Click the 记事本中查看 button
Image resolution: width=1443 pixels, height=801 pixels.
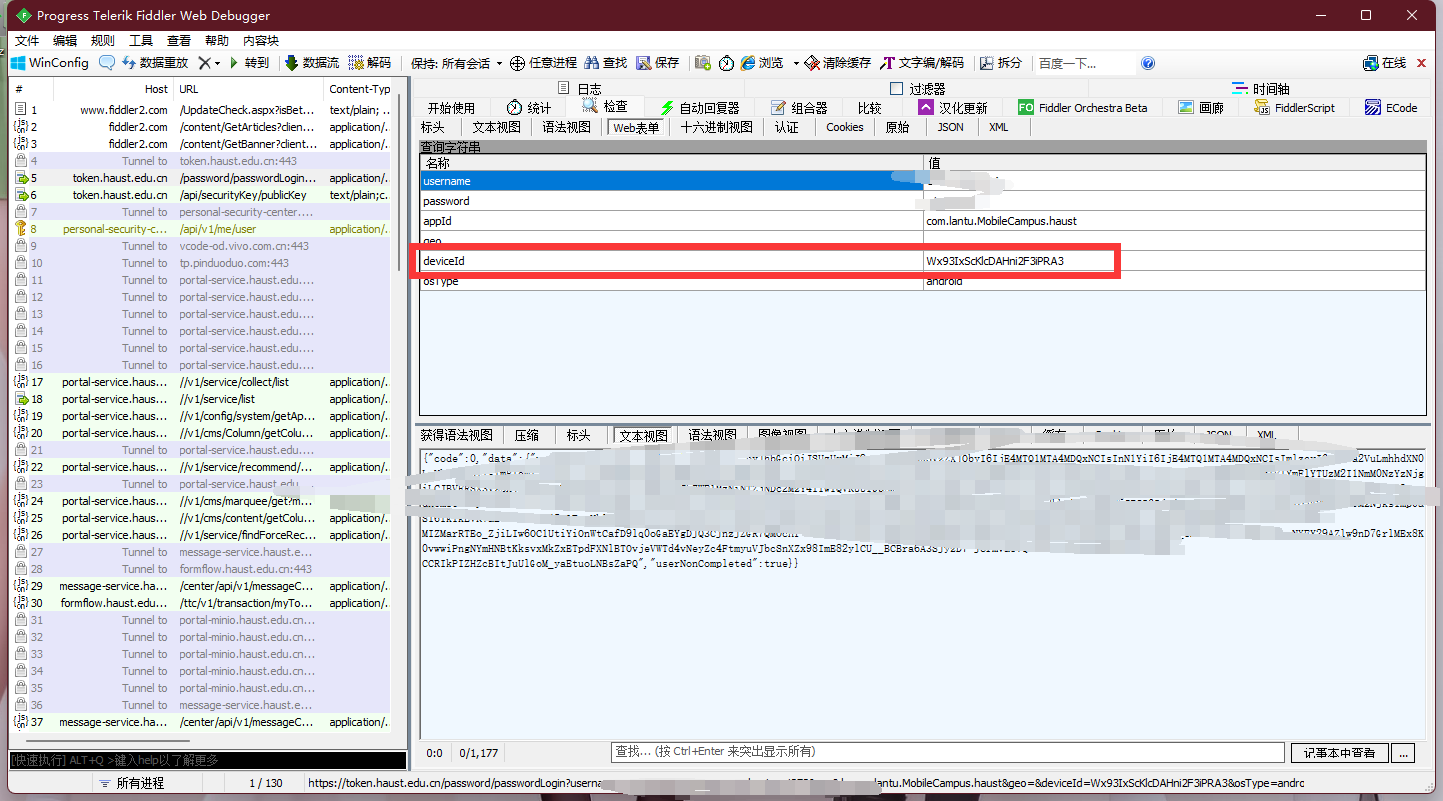1339,752
